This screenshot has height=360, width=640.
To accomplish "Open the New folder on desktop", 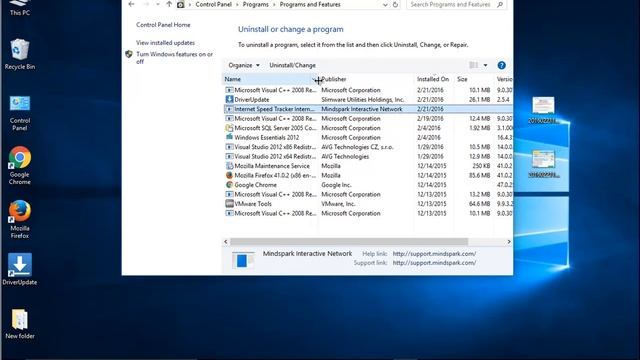I will (20, 324).
